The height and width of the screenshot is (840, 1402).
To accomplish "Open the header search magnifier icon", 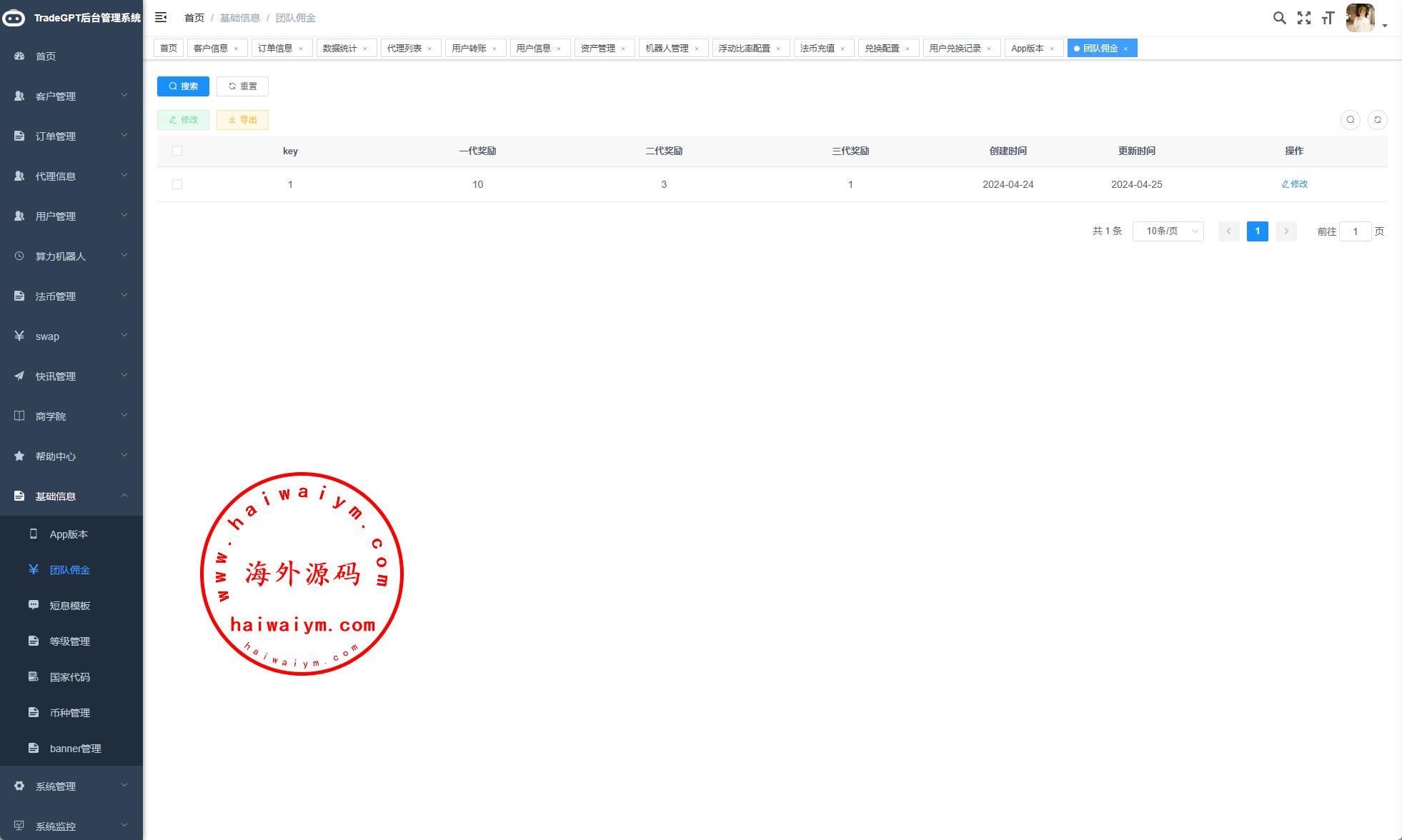I will (x=1279, y=18).
